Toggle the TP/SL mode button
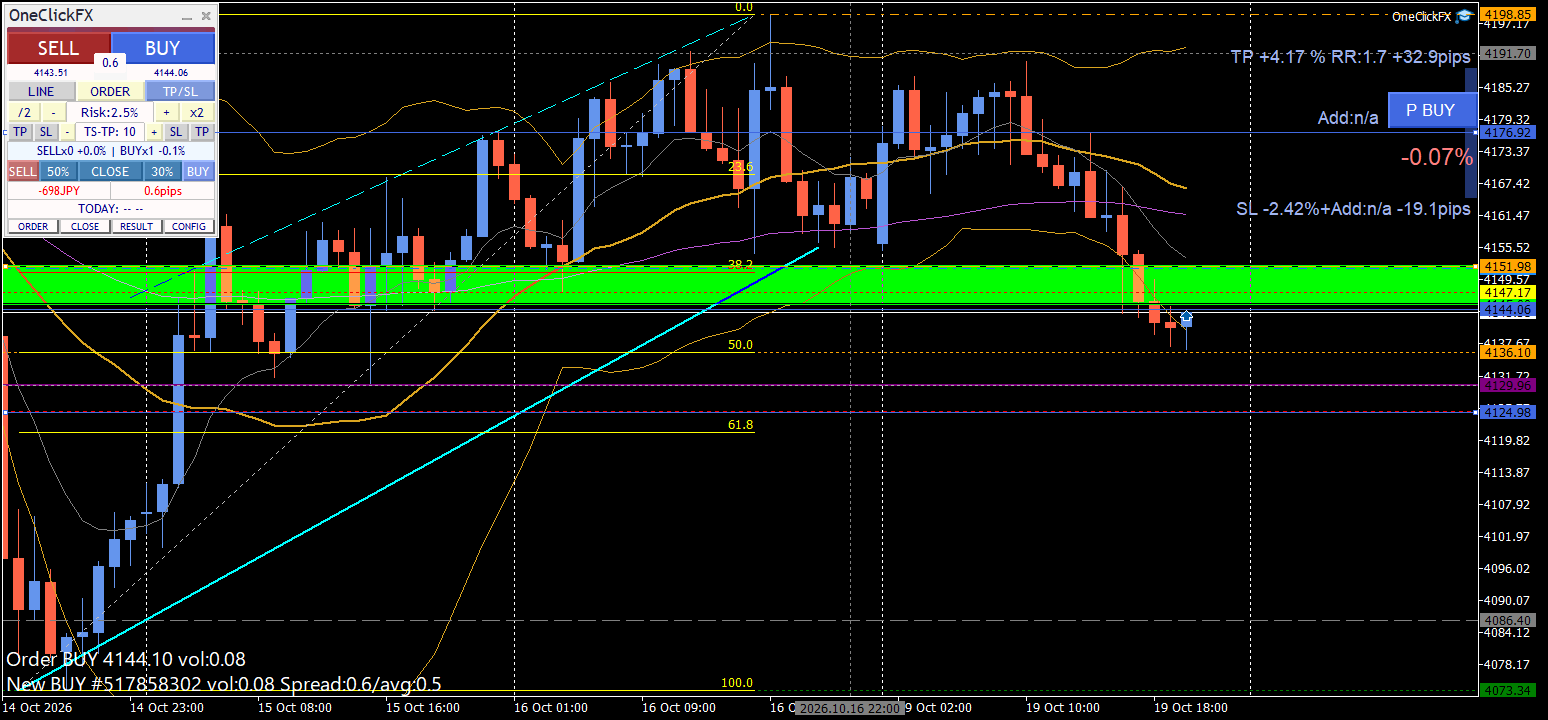 click(180, 92)
